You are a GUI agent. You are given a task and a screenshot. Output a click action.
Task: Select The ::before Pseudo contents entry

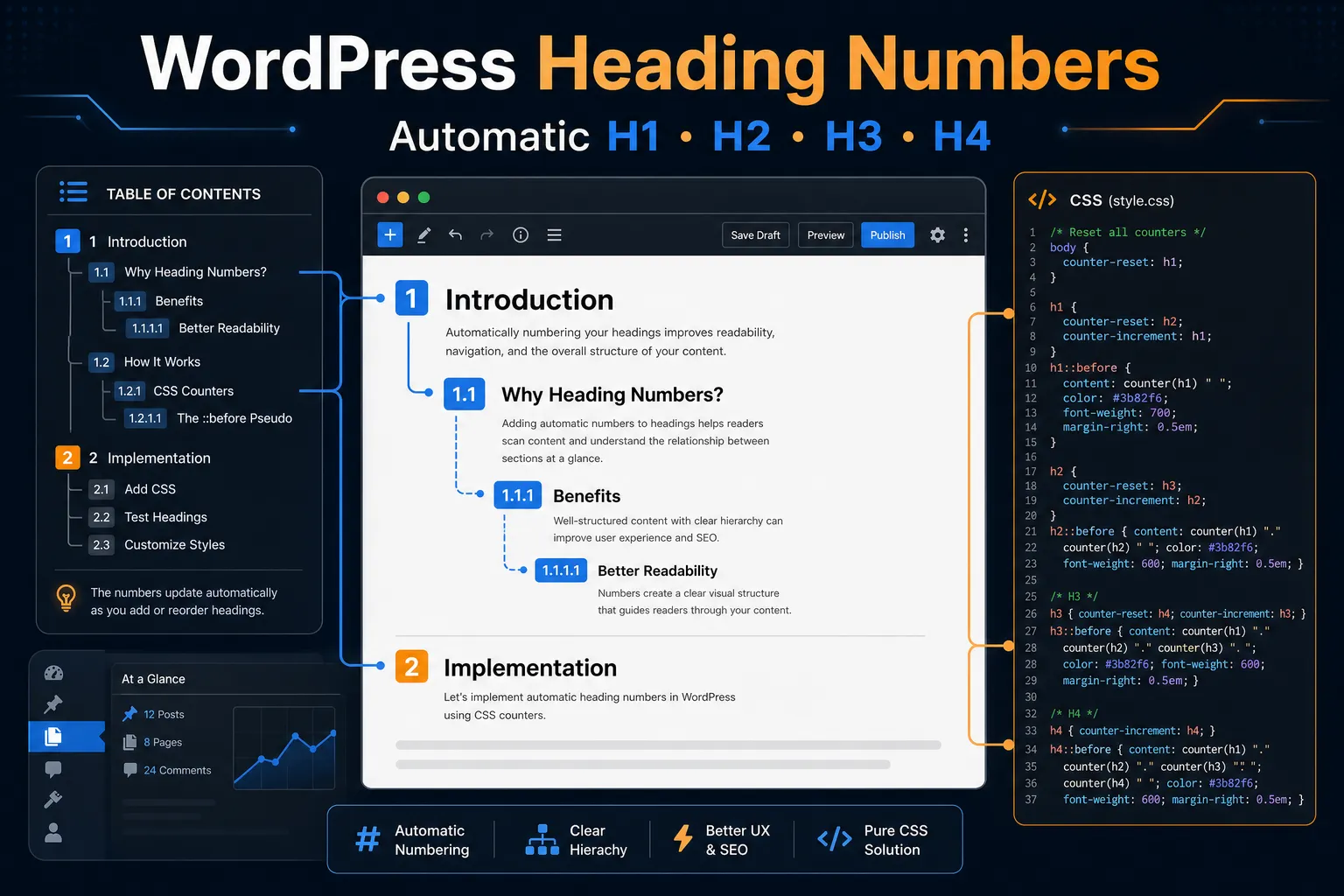click(x=234, y=418)
